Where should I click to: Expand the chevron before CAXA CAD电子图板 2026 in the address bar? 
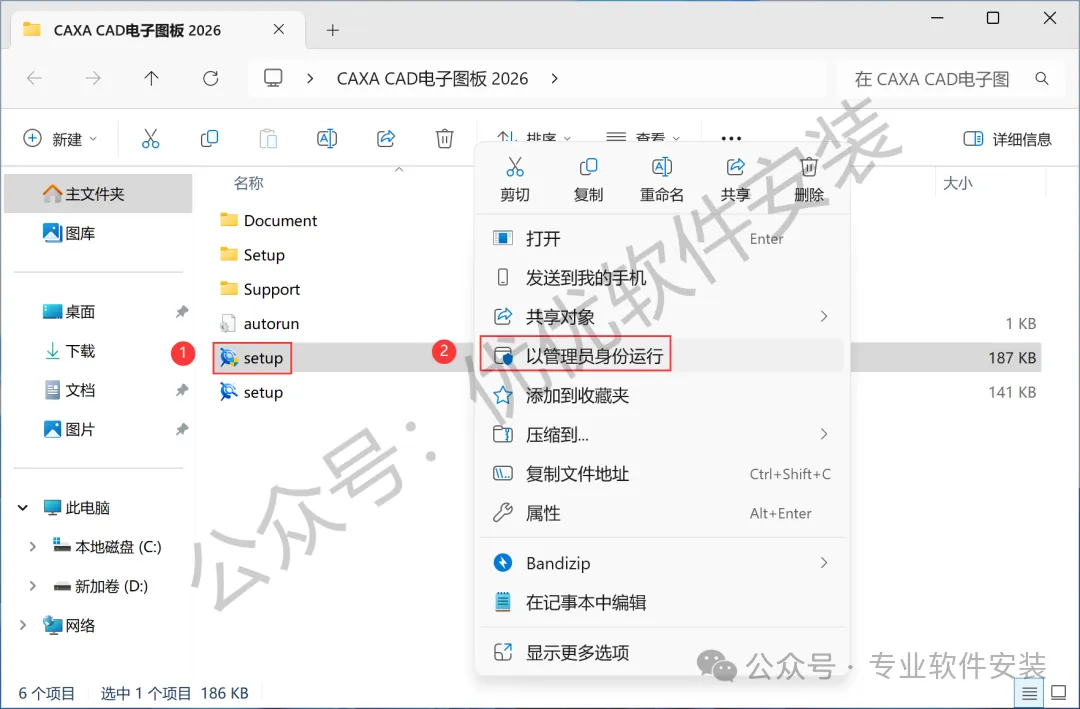click(x=310, y=79)
